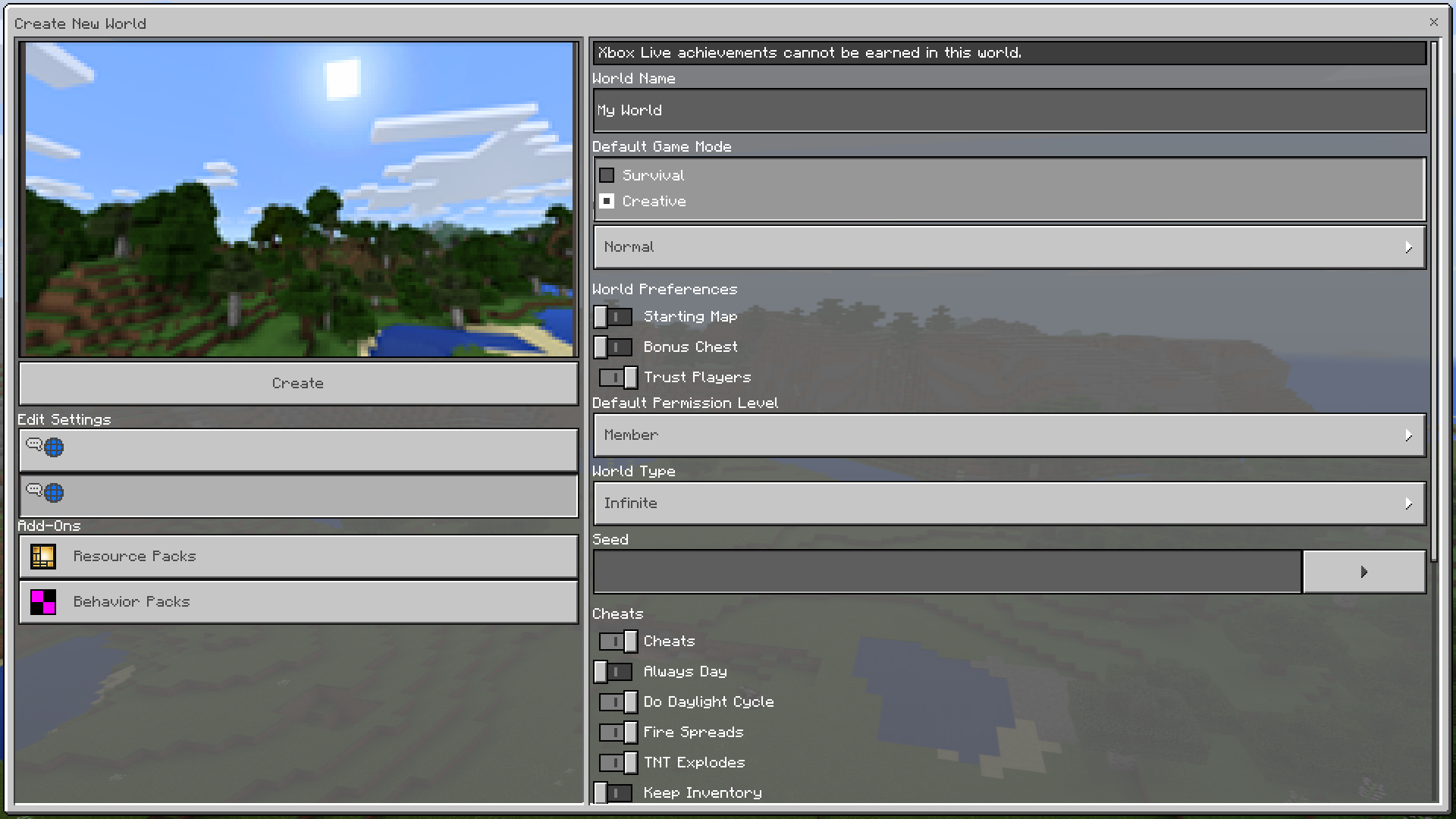Click the seed picker arrow button

click(x=1363, y=572)
